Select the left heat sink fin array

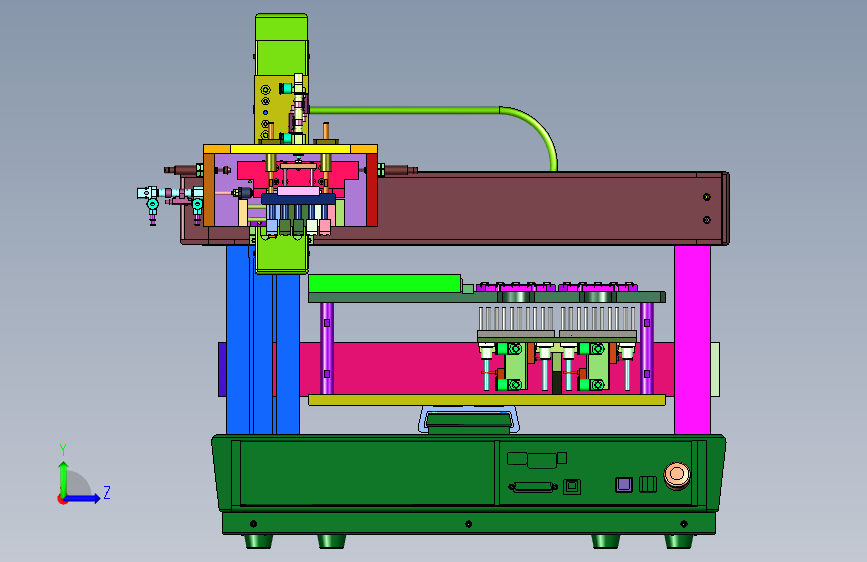point(515,319)
